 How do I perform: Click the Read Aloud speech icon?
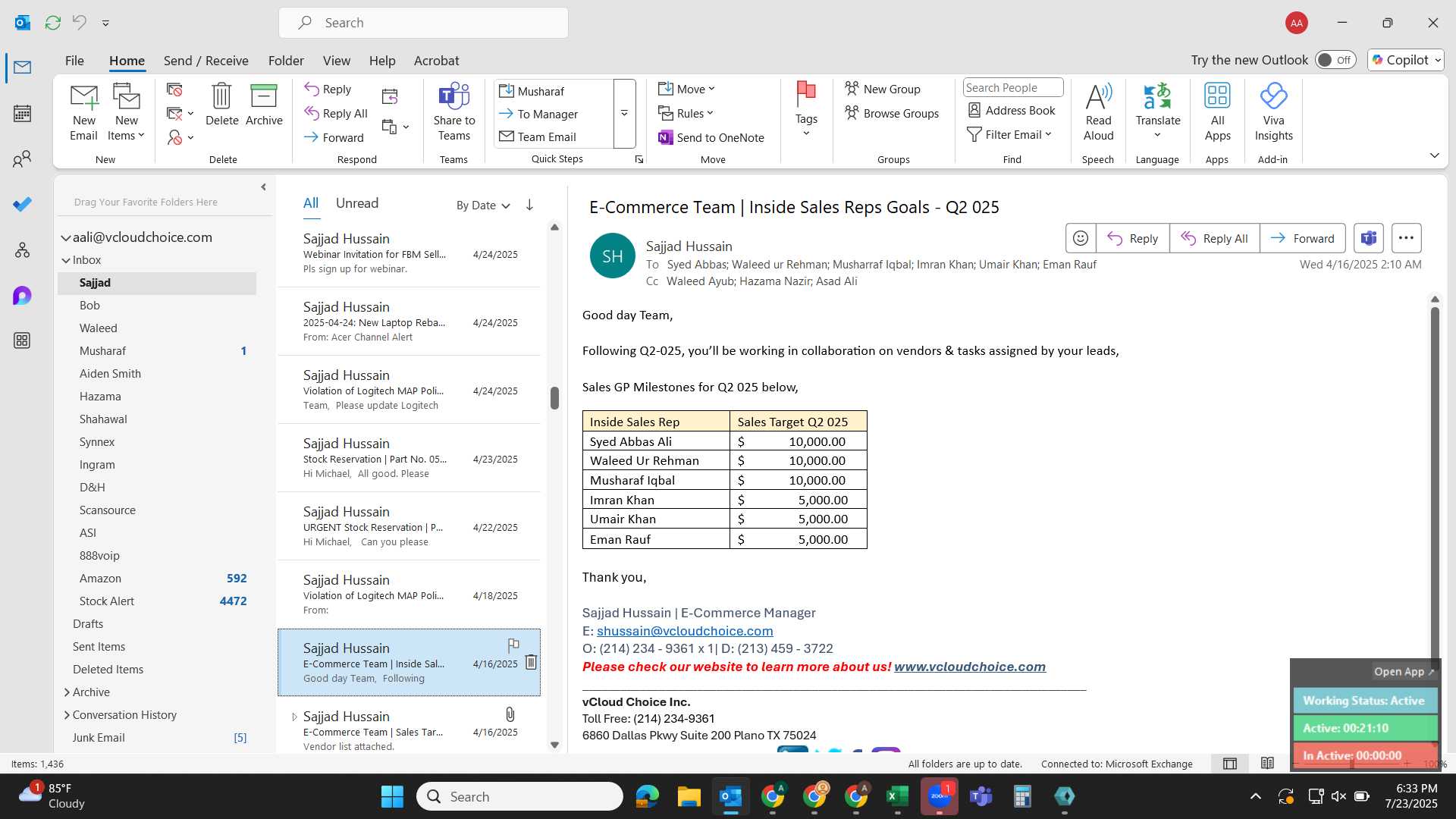pos(1098,112)
